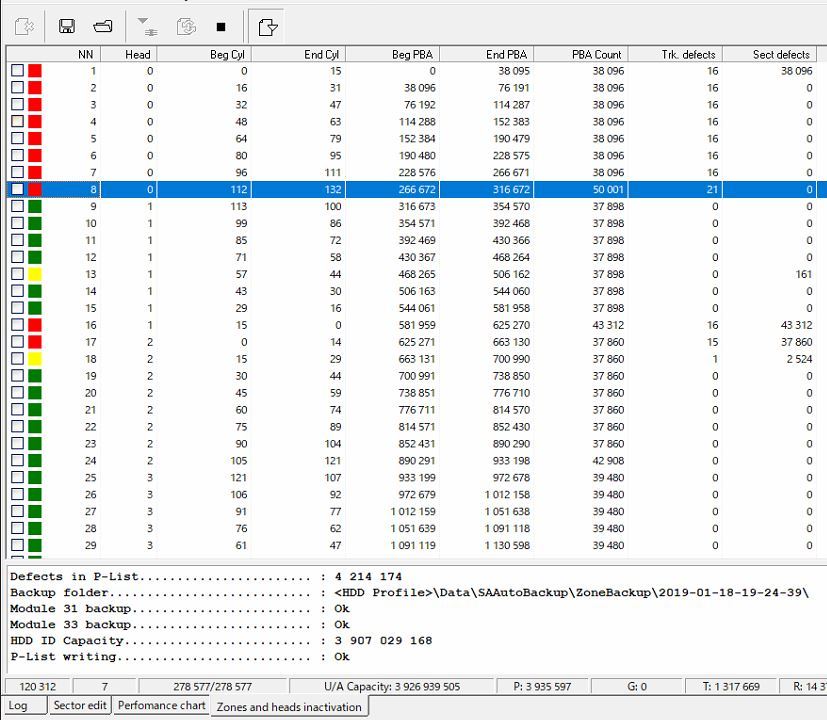Click the yellow status square on row 13
Image resolution: width=827 pixels, height=720 pixels.
pos(34,274)
